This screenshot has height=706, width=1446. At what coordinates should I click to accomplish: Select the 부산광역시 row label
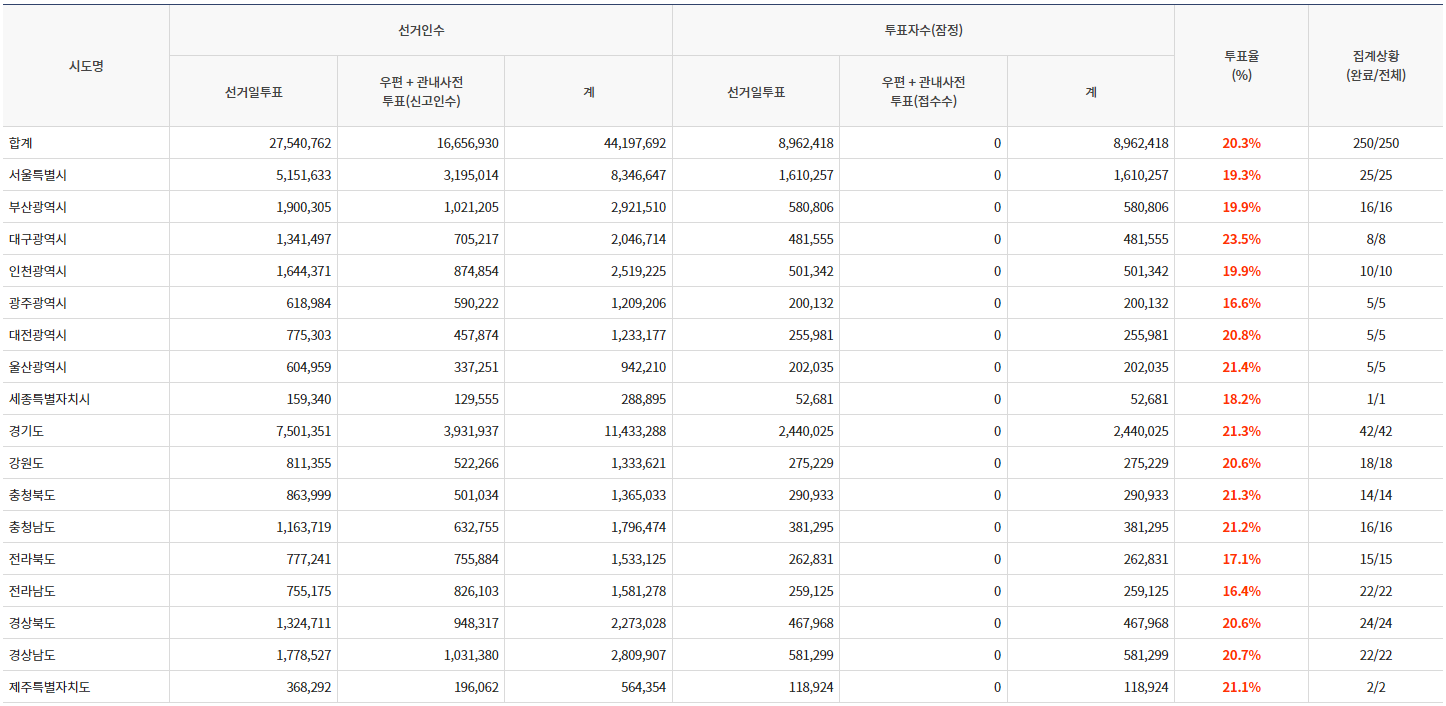[38, 207]
